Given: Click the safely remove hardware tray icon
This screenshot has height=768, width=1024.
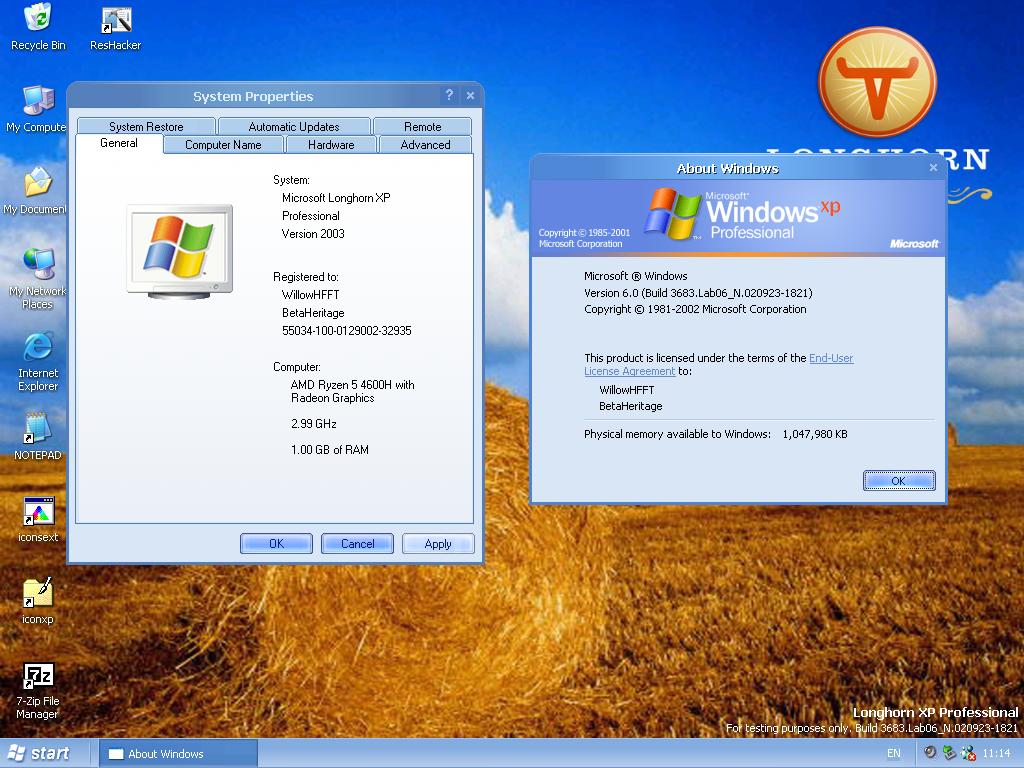Looking at the screenshot, I should pyautogui.click(x=949, y=753).
